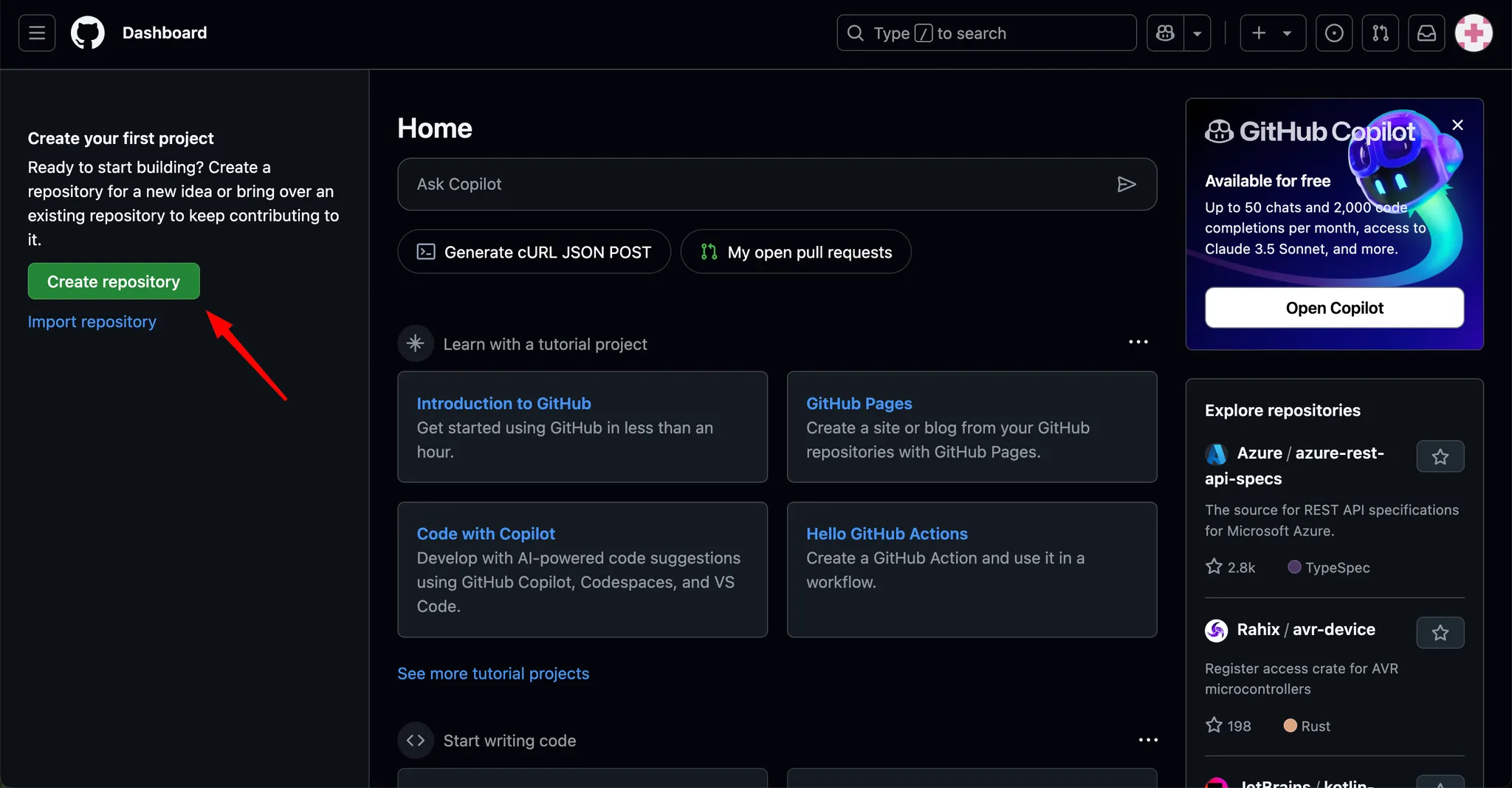
Task: Click the 2.8k stars count
Action: click(x=1230, y=567)
